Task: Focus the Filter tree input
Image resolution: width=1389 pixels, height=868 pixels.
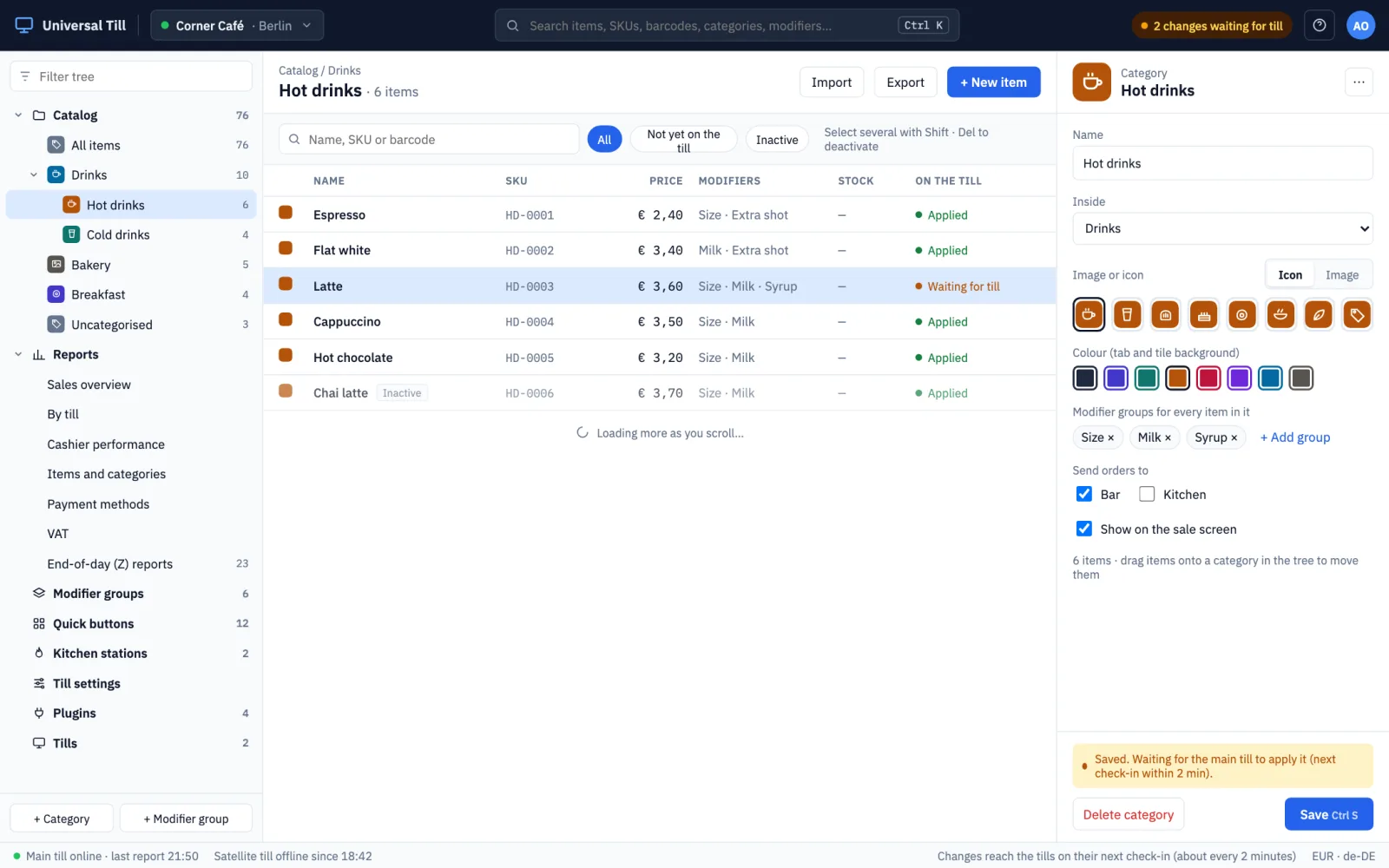Action: 131,76
